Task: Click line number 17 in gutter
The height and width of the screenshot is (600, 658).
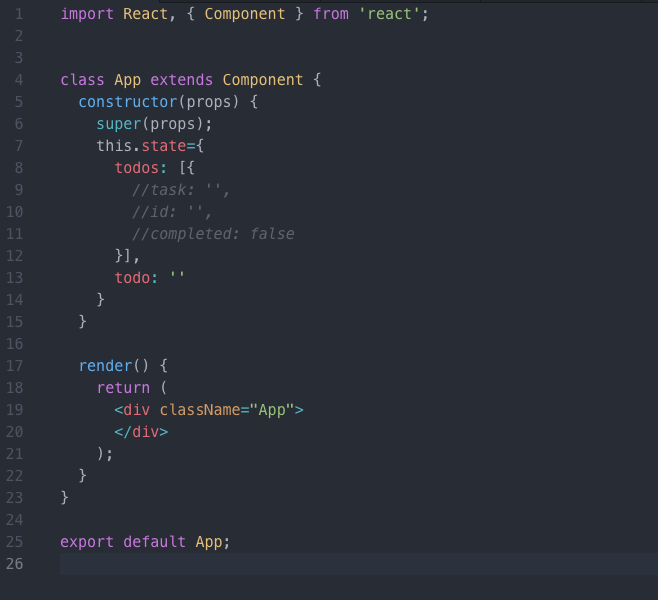Action: [x=14, y=366]
